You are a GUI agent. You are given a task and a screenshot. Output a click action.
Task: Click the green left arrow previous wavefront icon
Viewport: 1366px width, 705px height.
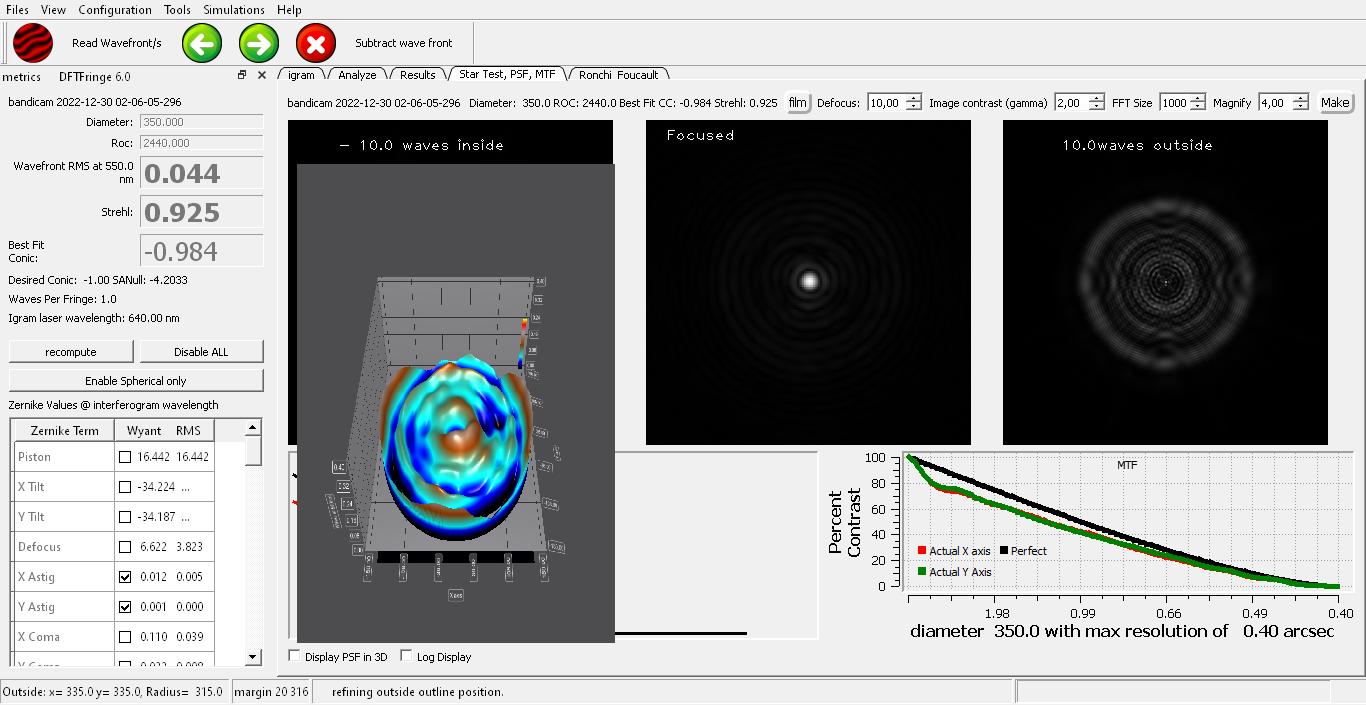[x=202, y=43]
